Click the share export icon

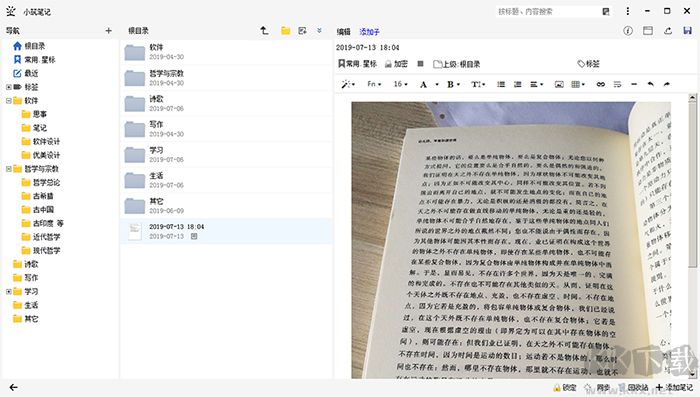668,31
